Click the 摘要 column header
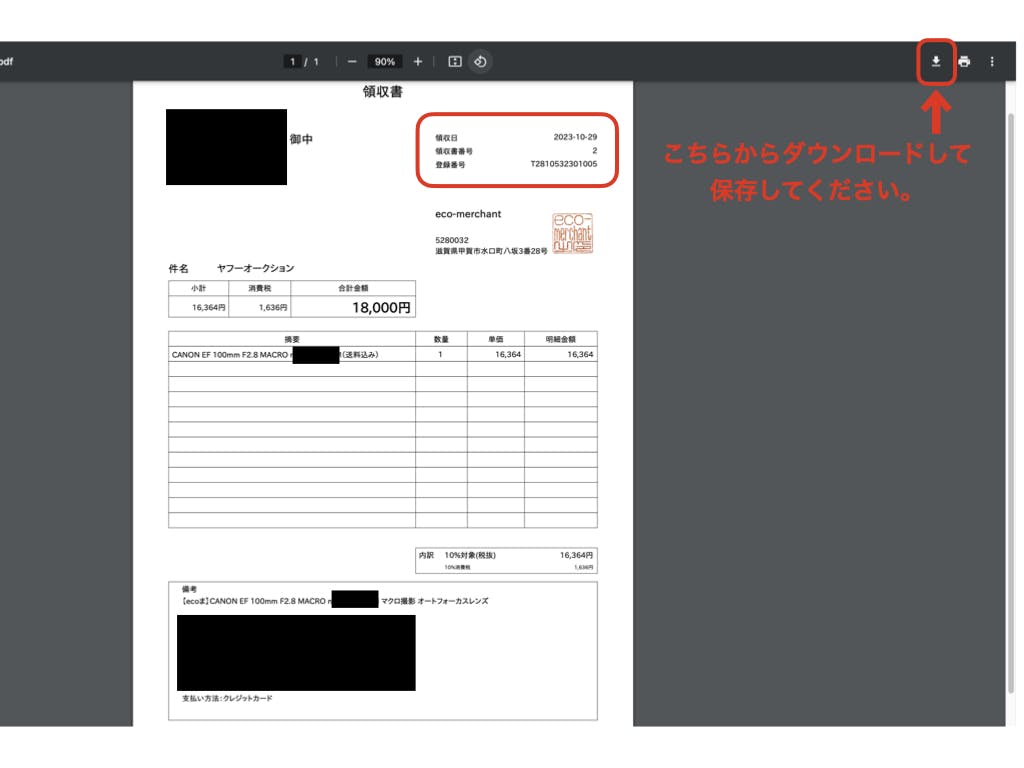The width and height of the screenshot is (1024, 768). click(x=292, y=339)
